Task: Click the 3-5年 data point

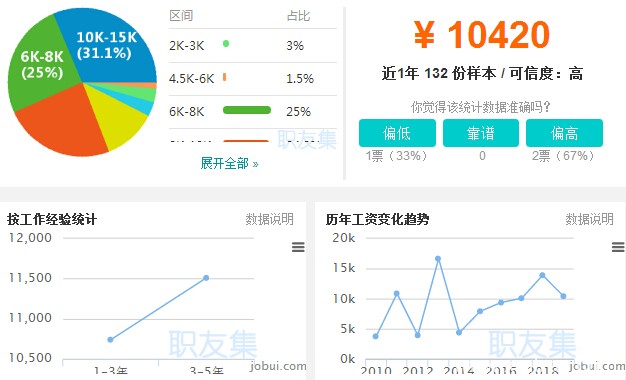Action: click(x=206, y=278)
